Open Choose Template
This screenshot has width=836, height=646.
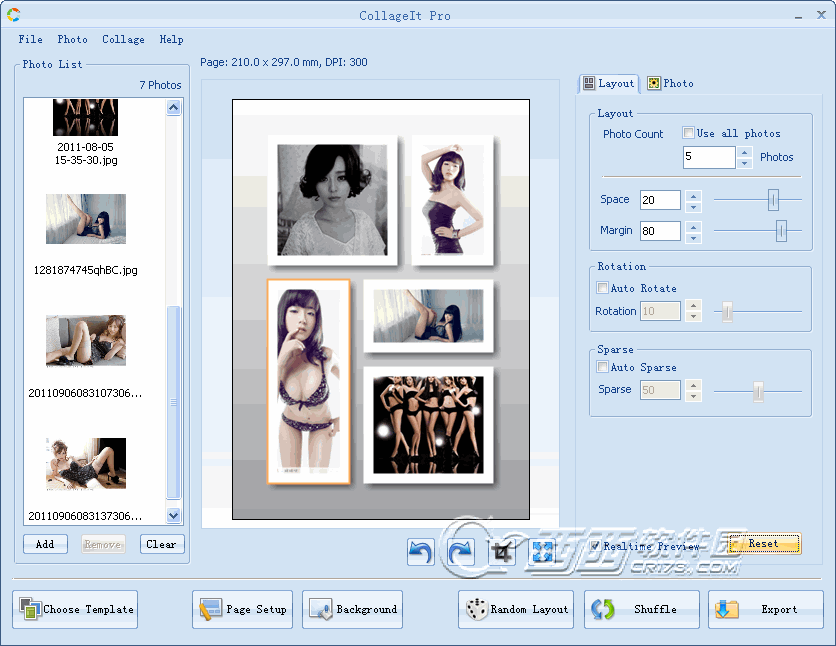click(76, 609)
